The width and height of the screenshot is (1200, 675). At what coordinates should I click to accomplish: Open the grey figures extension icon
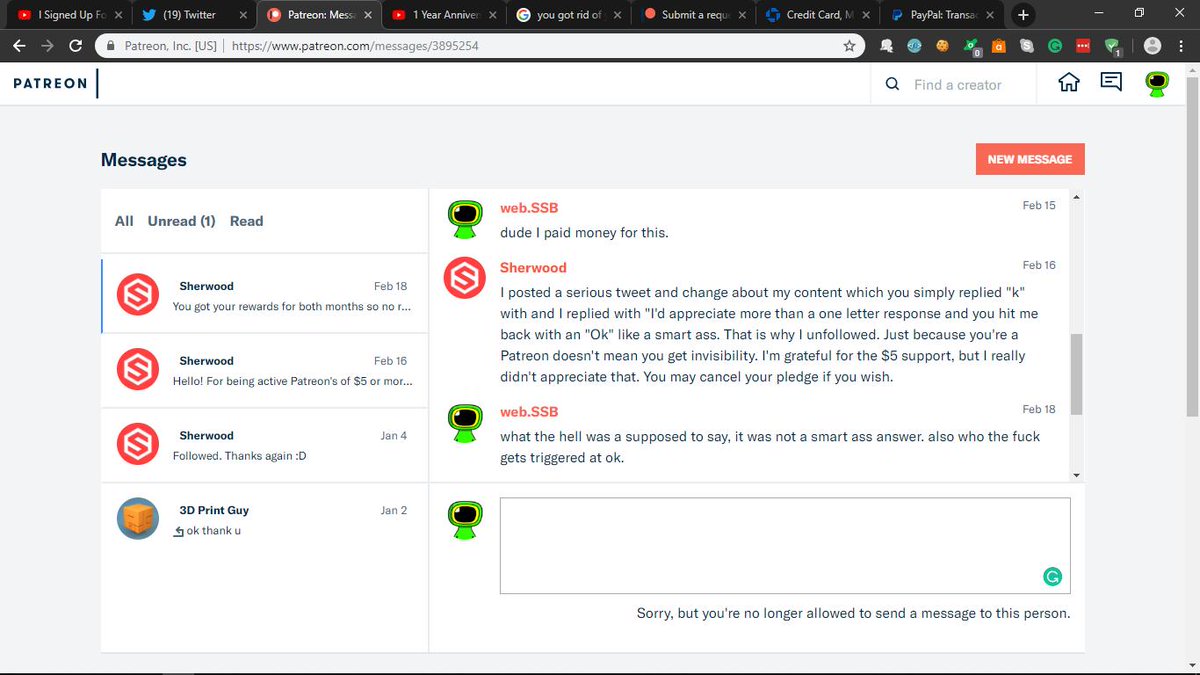click(x=886, y=46)
